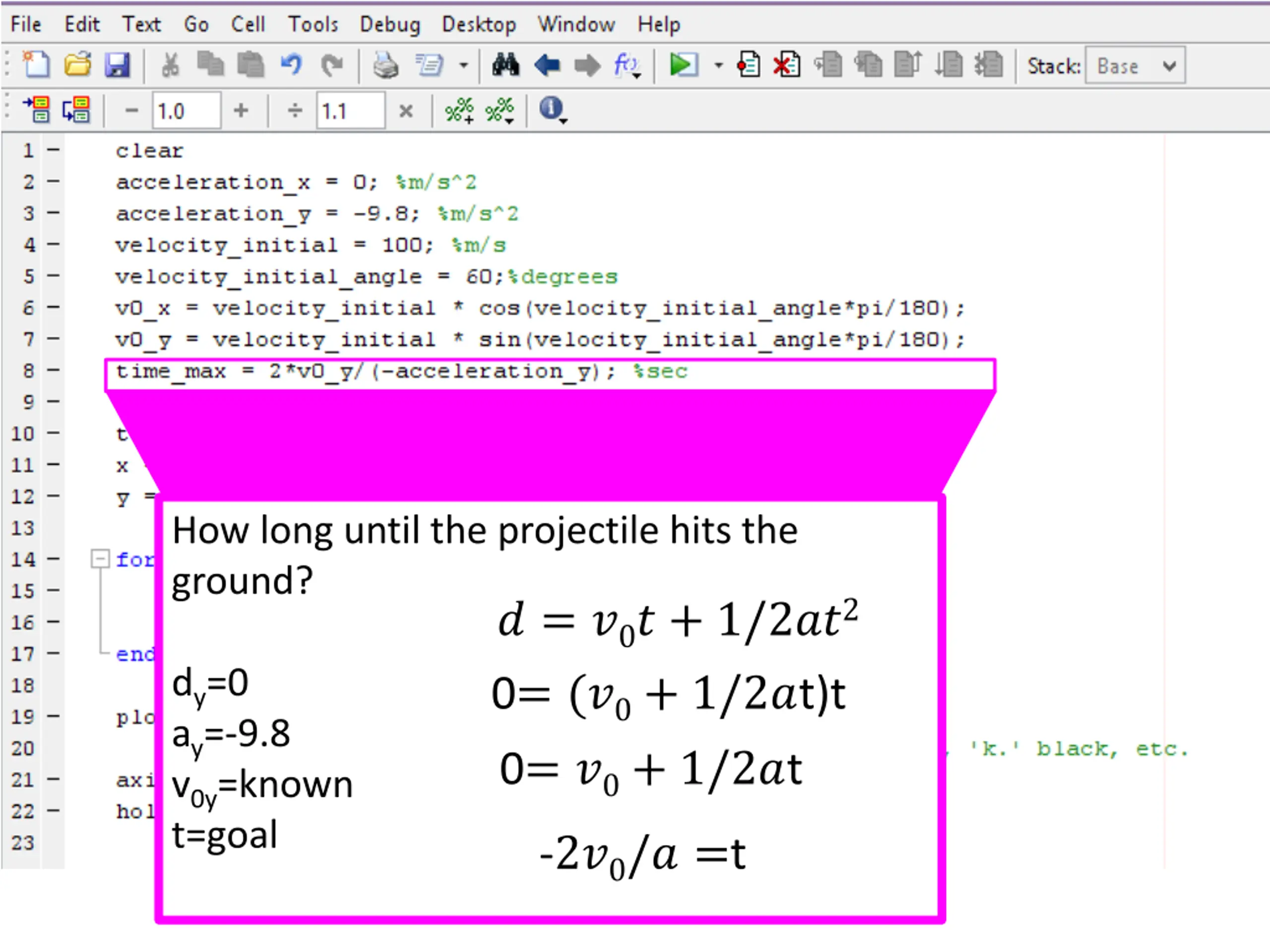
Task: Click 'clear' command on line 1
Action: [x=149, y=151]
